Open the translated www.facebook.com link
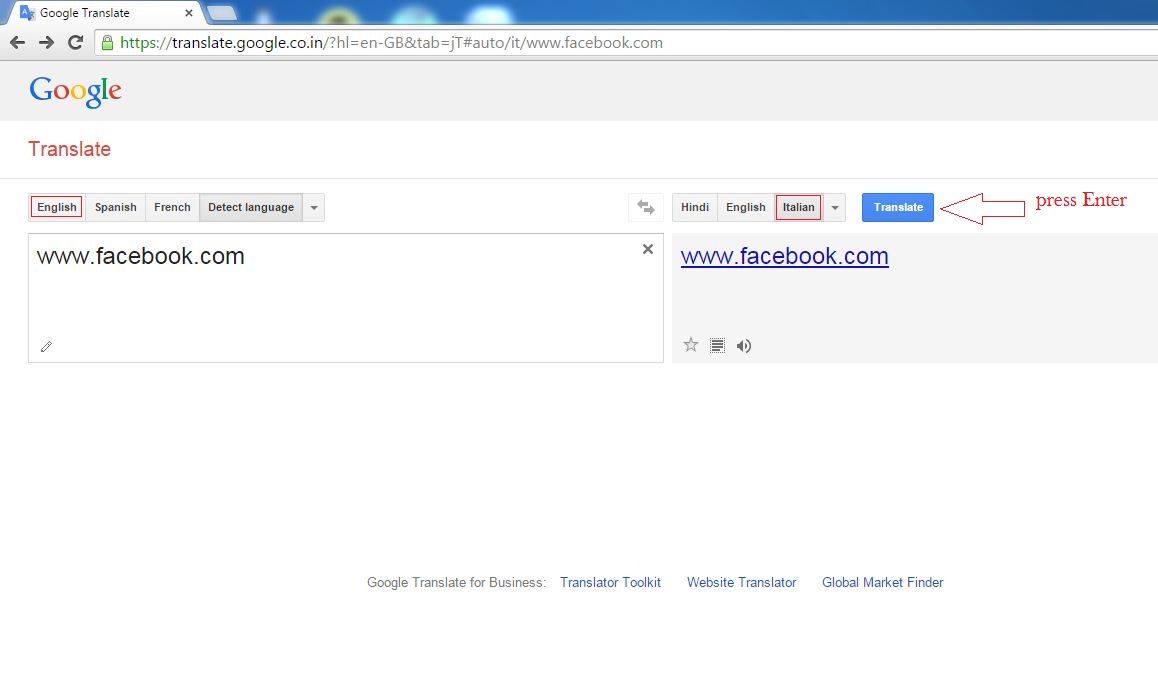 click(x=784, y=256)
